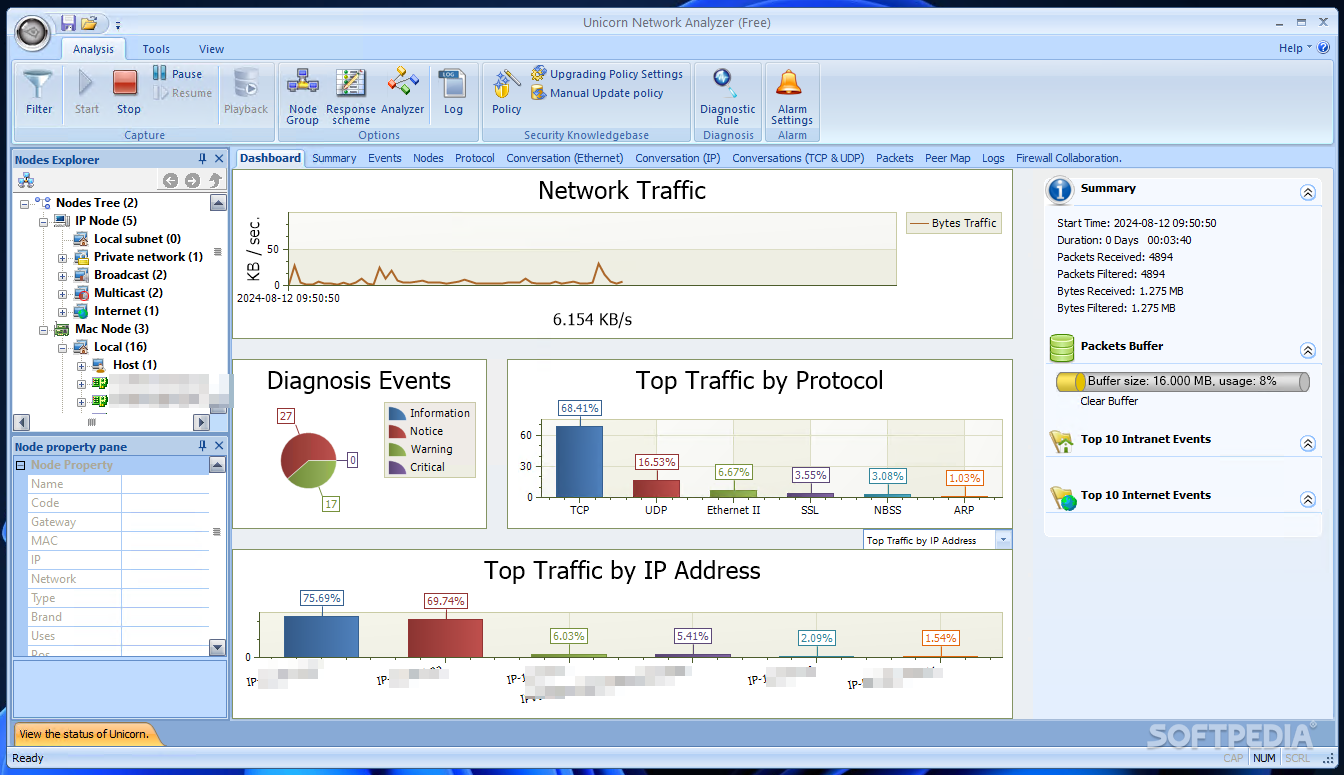Click the Clear Buffer link

coord(1109,401)
